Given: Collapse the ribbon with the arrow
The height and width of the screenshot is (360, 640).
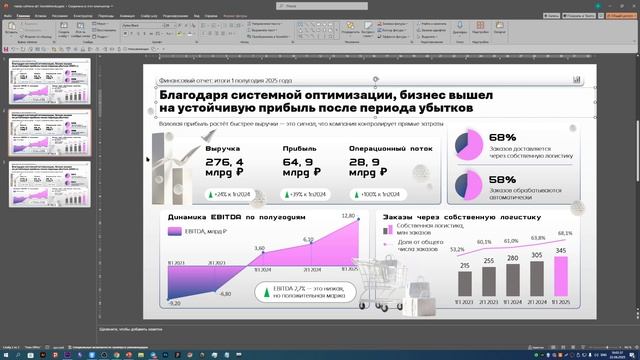Looking at the screenshot, I should [634, 41].
